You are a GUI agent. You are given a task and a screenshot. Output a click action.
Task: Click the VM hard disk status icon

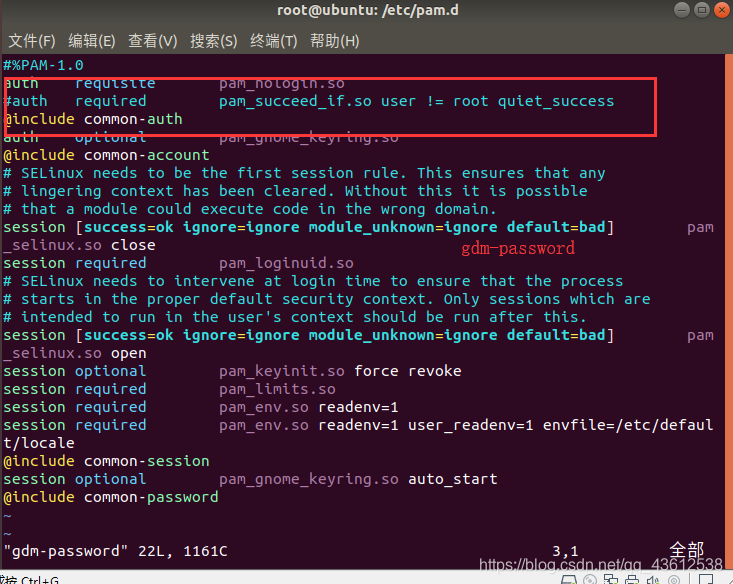click(569, 580)
